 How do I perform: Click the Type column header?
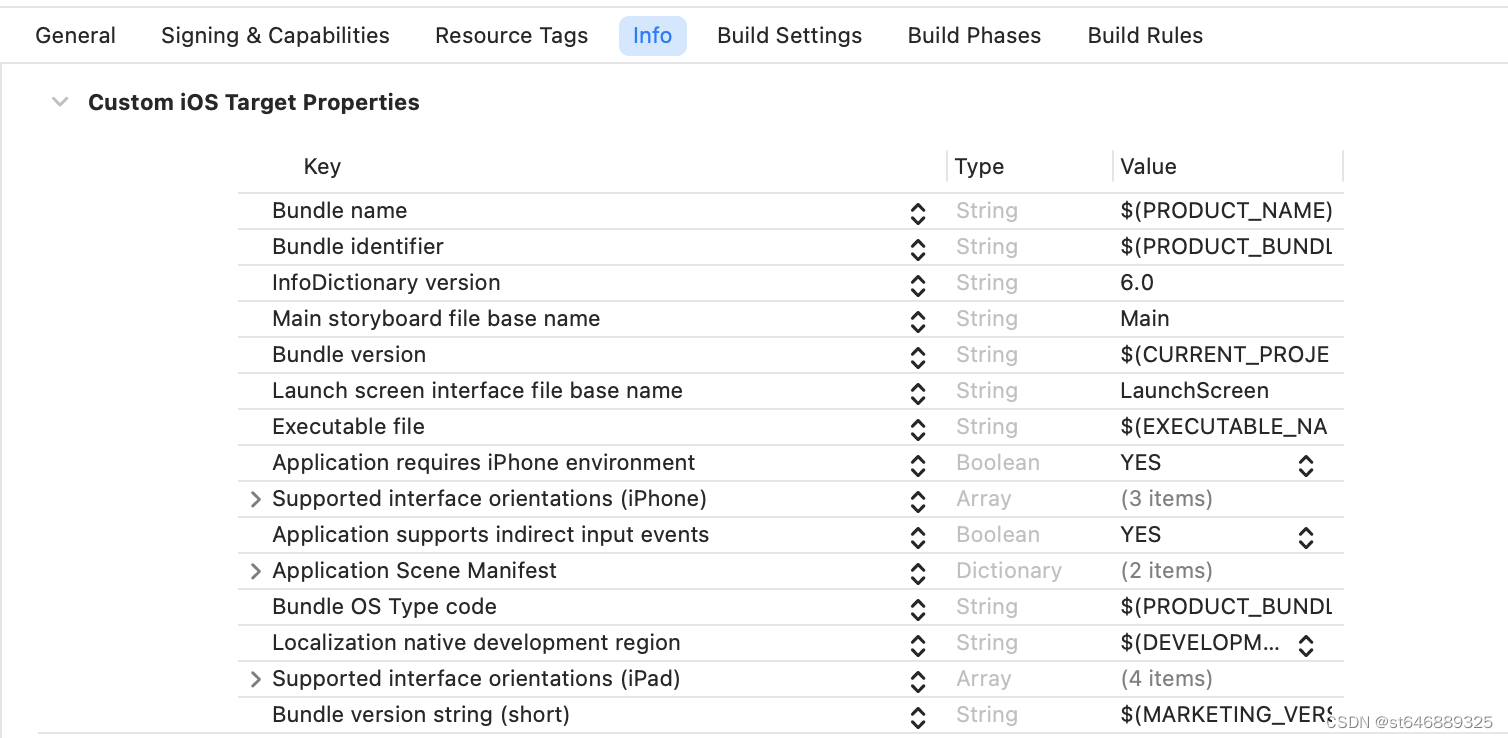point(979,167)
